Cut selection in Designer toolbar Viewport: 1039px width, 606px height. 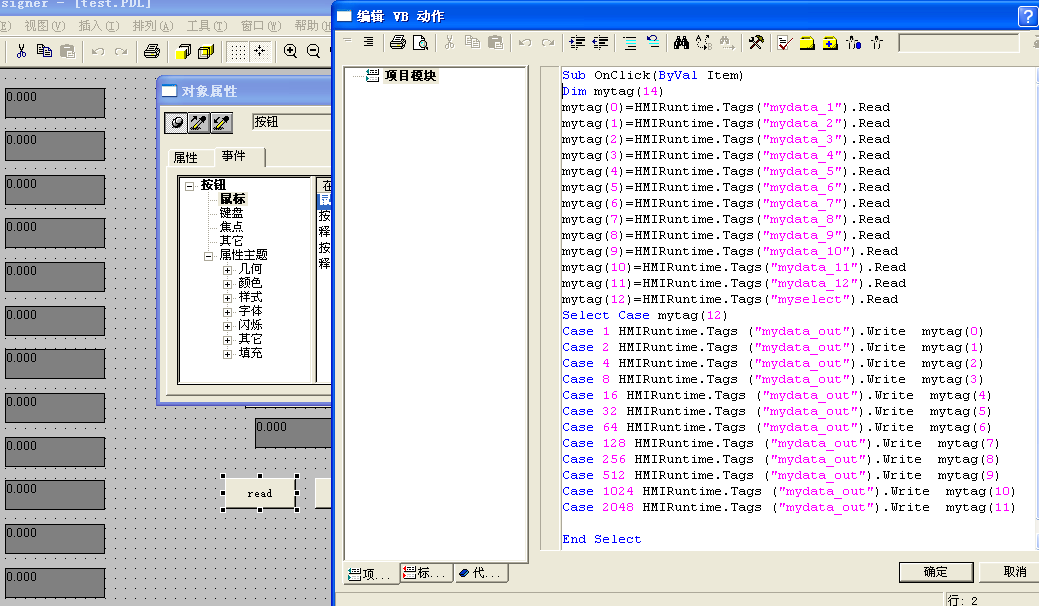(21, 51)
